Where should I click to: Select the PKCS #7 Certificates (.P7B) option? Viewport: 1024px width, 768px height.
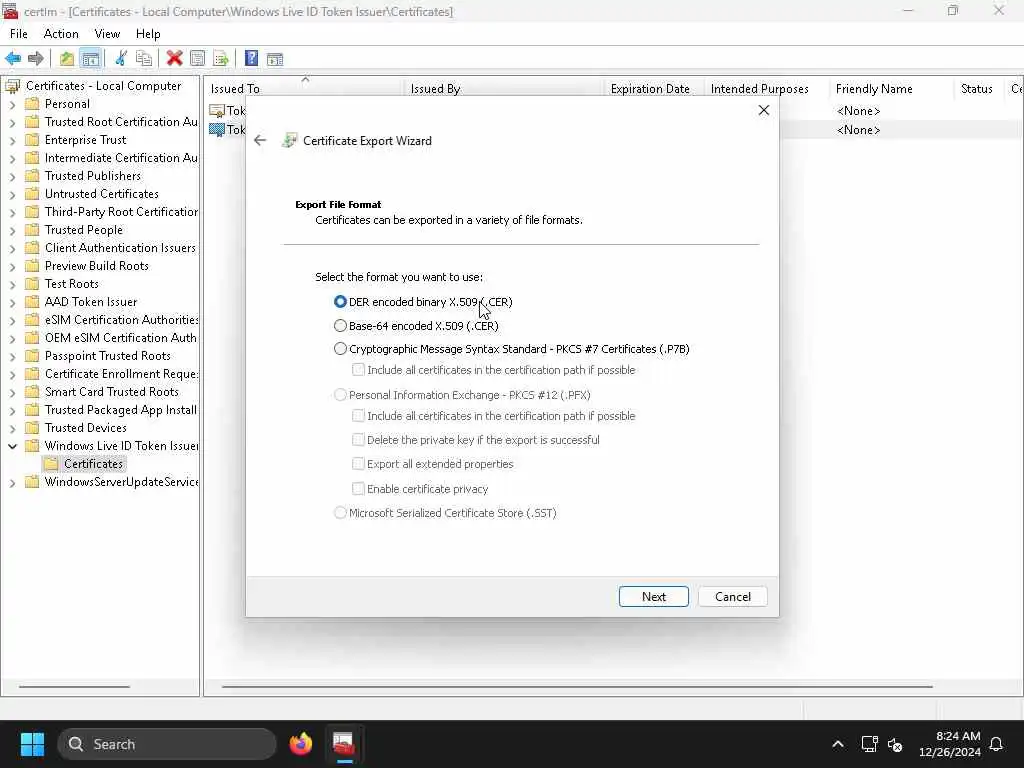coord(340,349)
